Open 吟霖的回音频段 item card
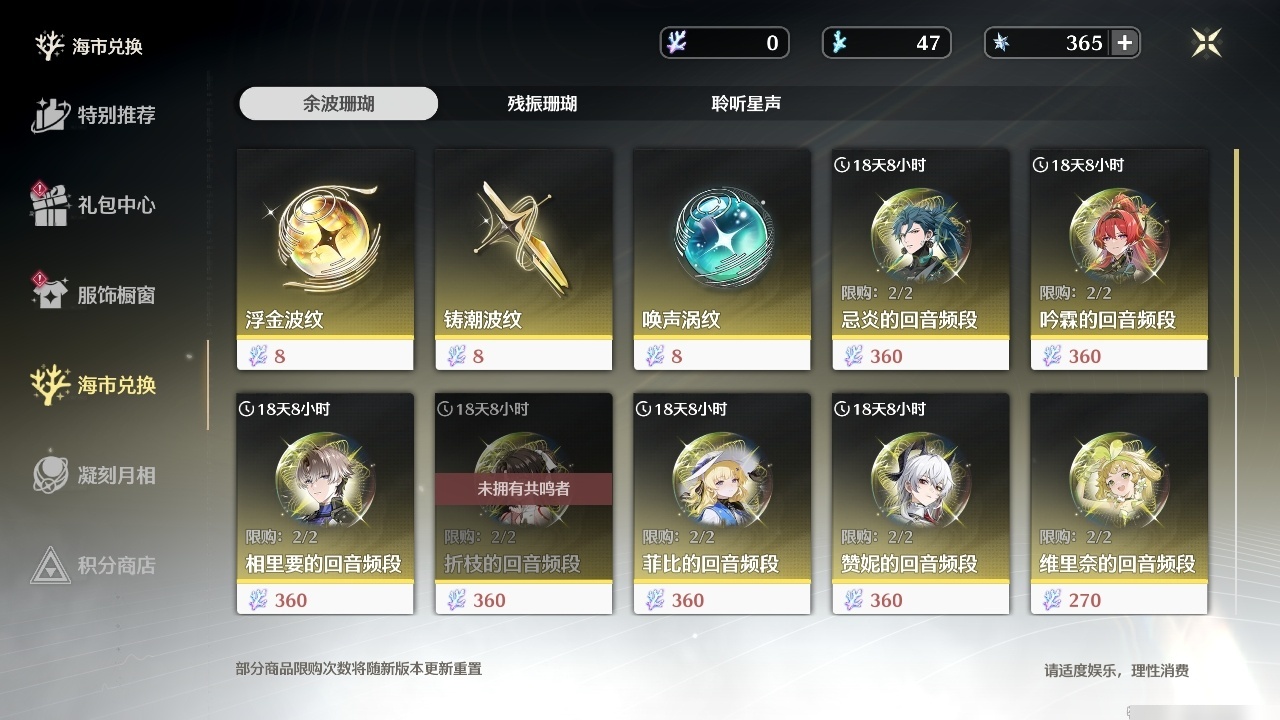Viewport: 1280px width, 720px height. pyautogui.click(x=1119, y=260)
